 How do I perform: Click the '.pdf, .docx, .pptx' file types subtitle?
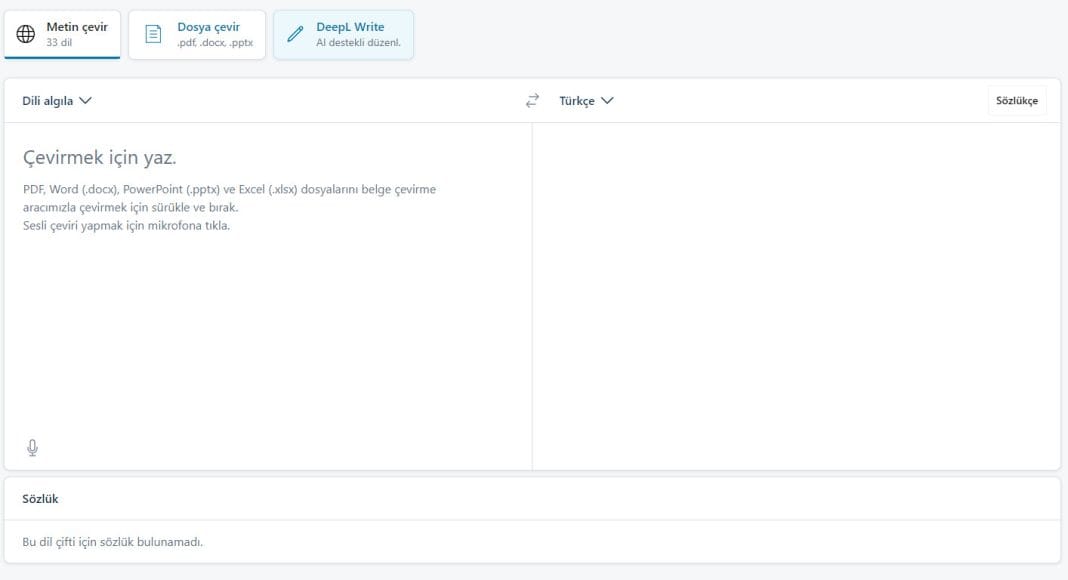coord(215,43)
